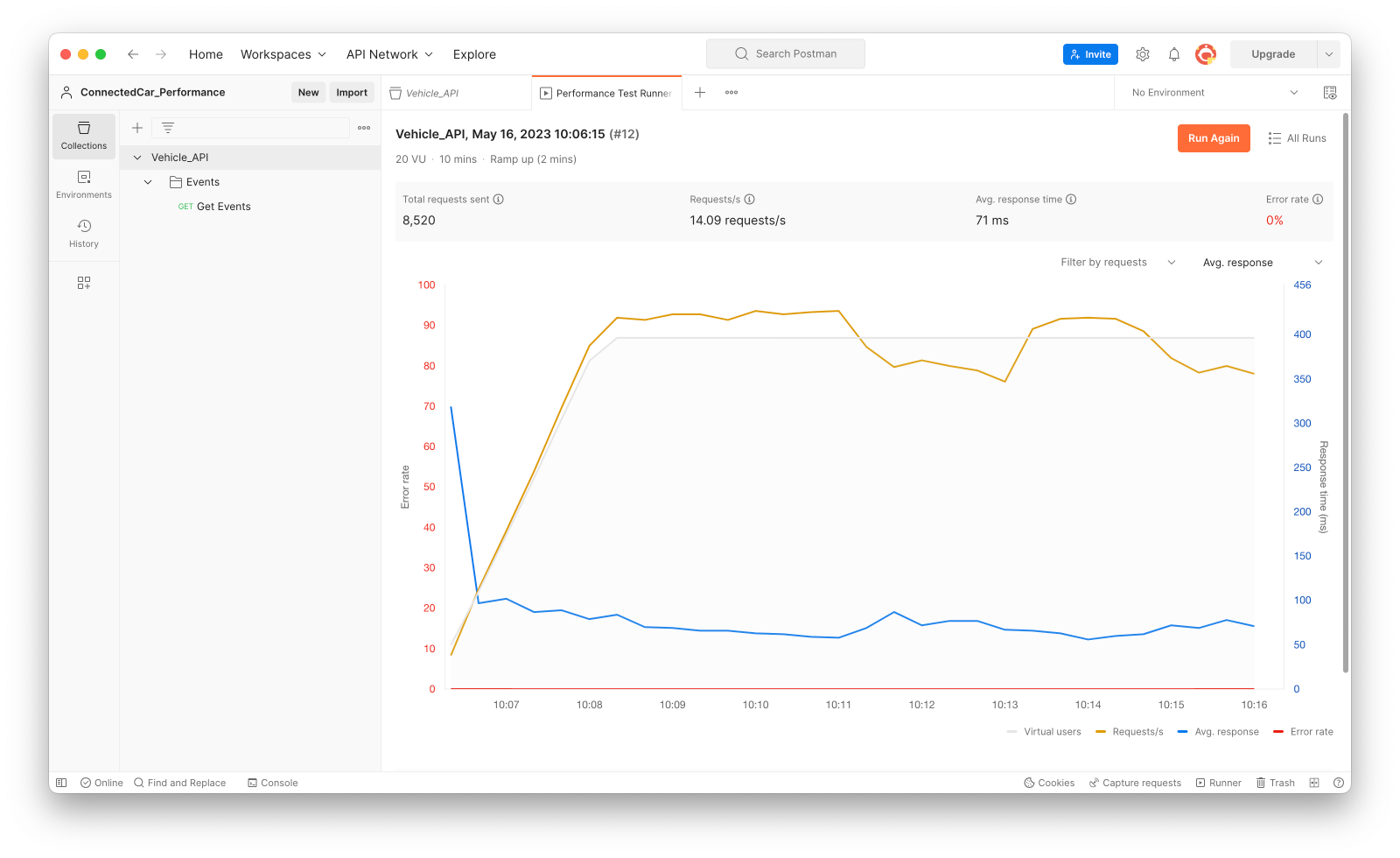The height and width of the screenshot is (858, 1400).
Task: Open the Avg. response metric dropdown
Action: (x=1263, y=263)
